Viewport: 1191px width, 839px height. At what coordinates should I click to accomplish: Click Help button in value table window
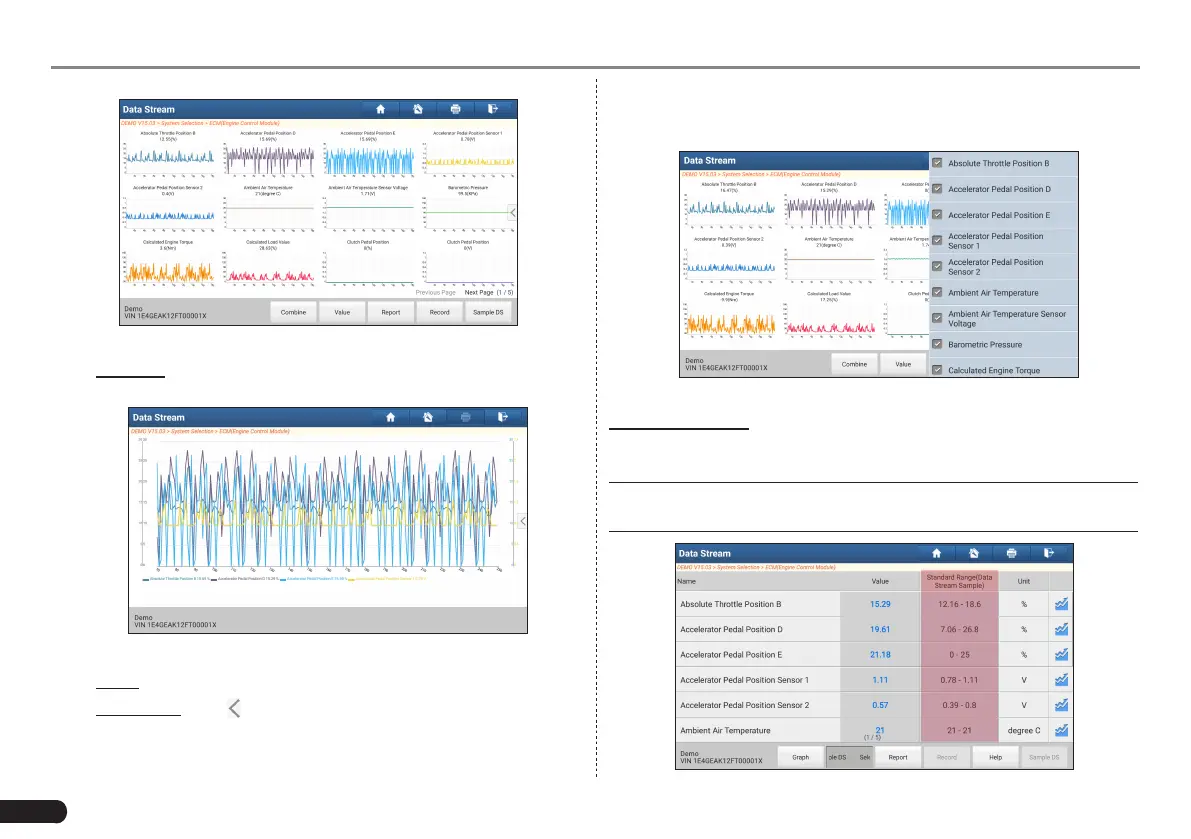(x=995, y=757)
